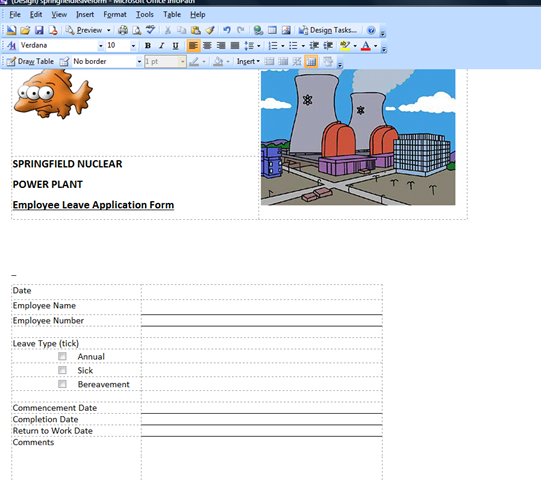Screen dimensions: 541x480
Task: Apply Underline formatting
Action: (x=175, y=46)
